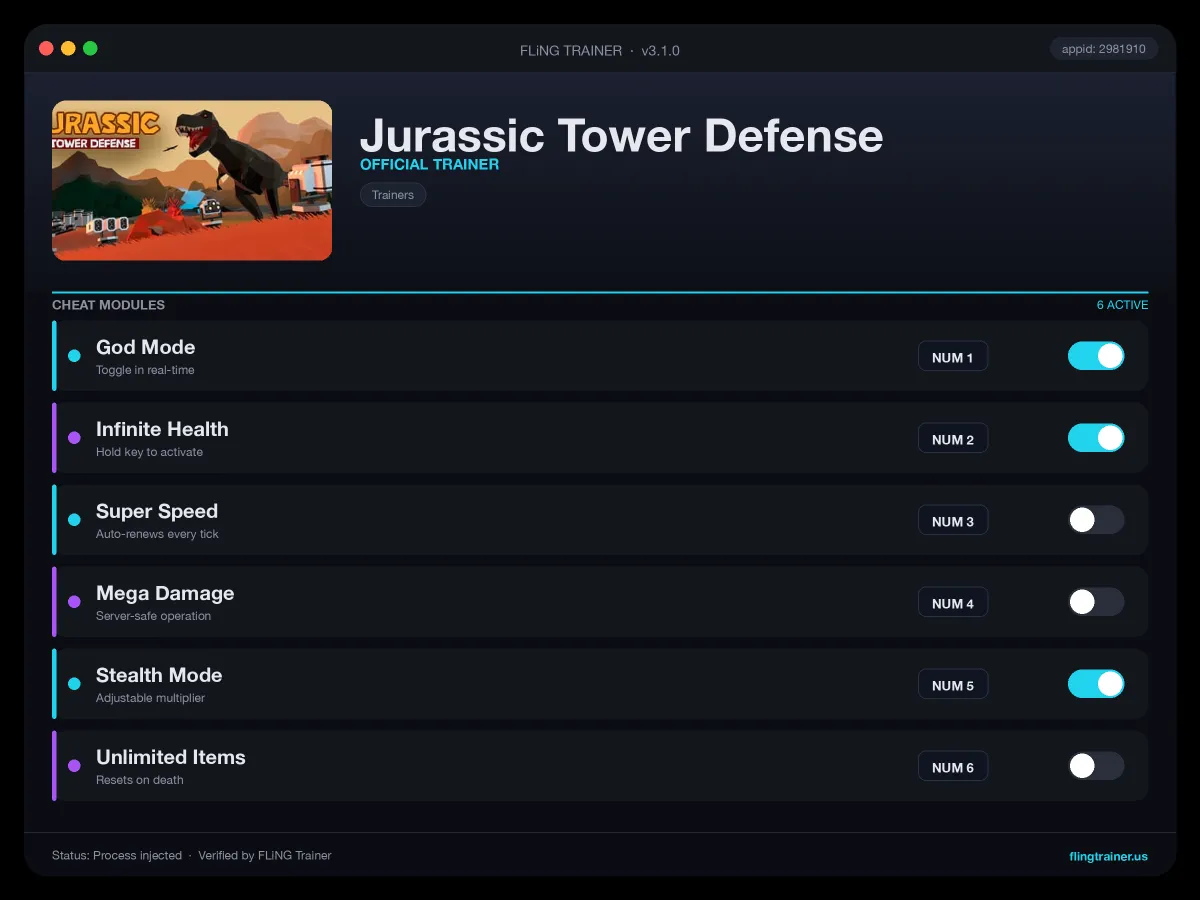1200x900 pixels.
Task: Enable Unlimited Items toggle
Action: [x=1096, y=766]
